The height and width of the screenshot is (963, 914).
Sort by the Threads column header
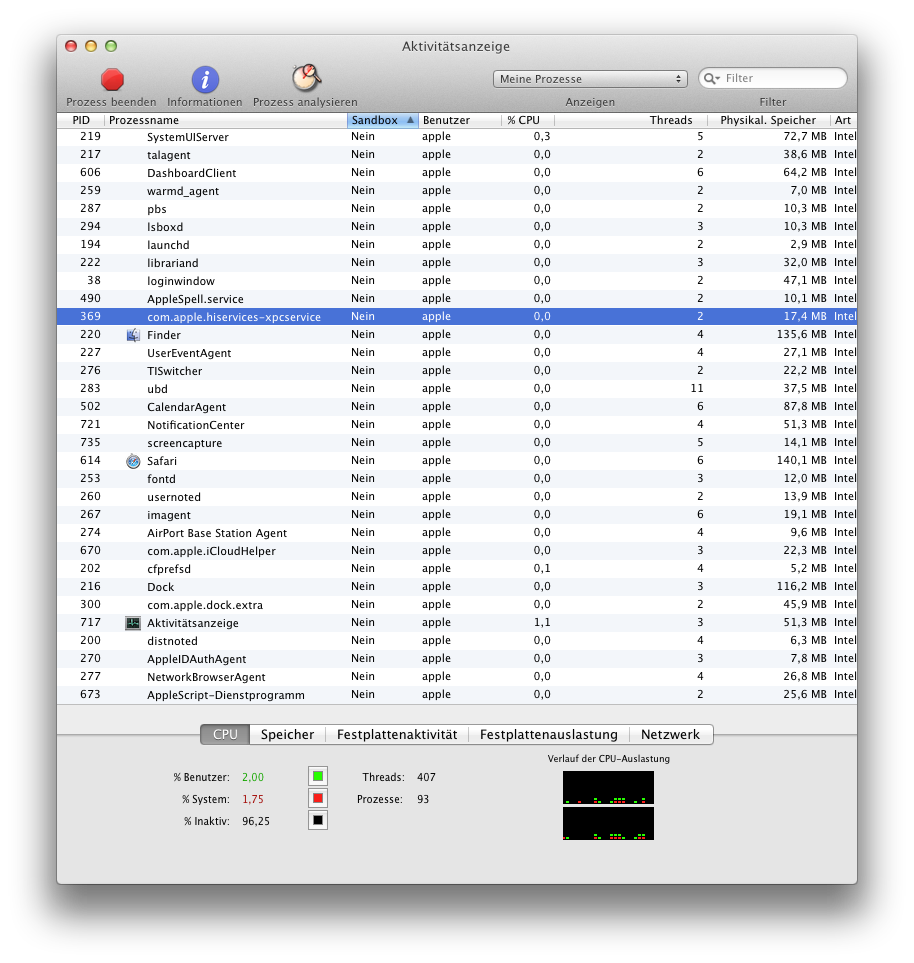coord(631,120)
